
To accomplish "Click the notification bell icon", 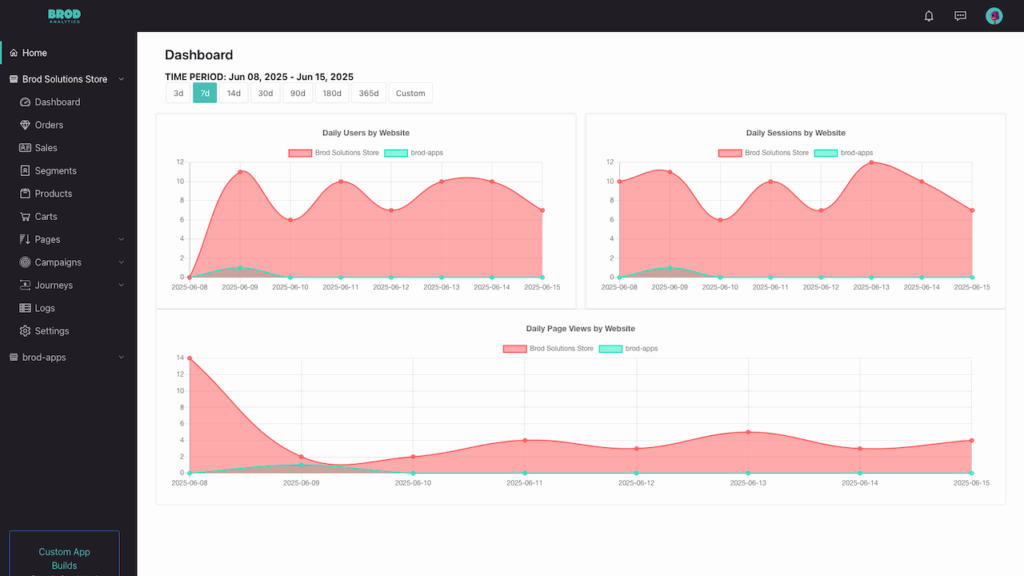I will tap(928, 16).
